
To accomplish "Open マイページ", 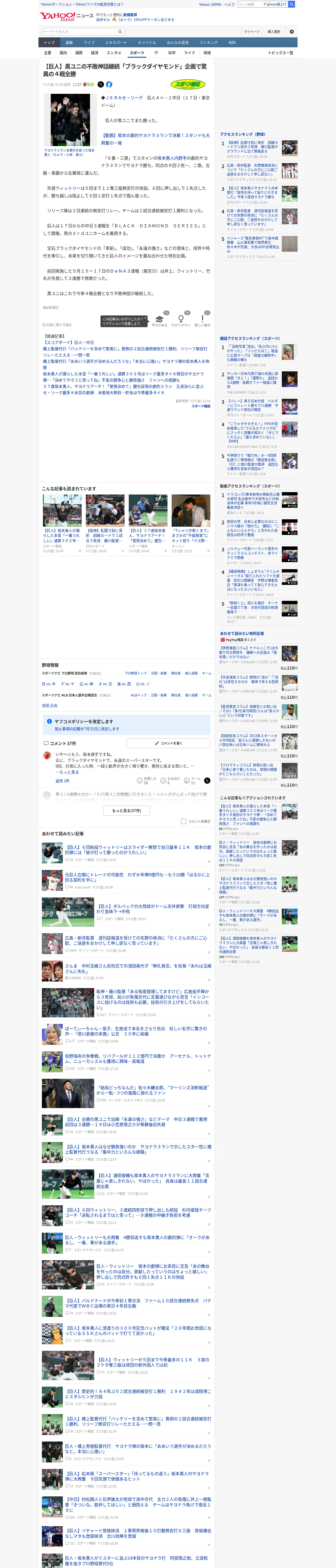I will pyautogui.click(x=251, y=32).
